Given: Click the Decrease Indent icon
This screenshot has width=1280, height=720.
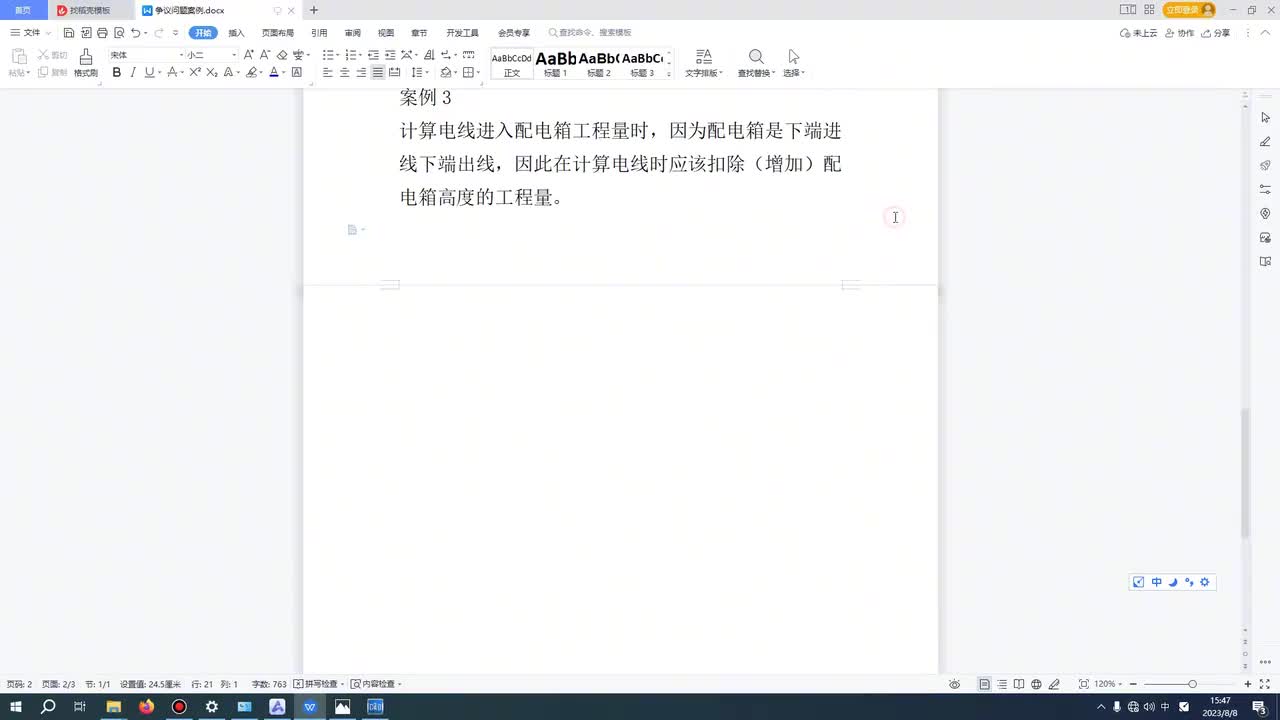Looking at the screenshot, I should (x=373, y=55).
